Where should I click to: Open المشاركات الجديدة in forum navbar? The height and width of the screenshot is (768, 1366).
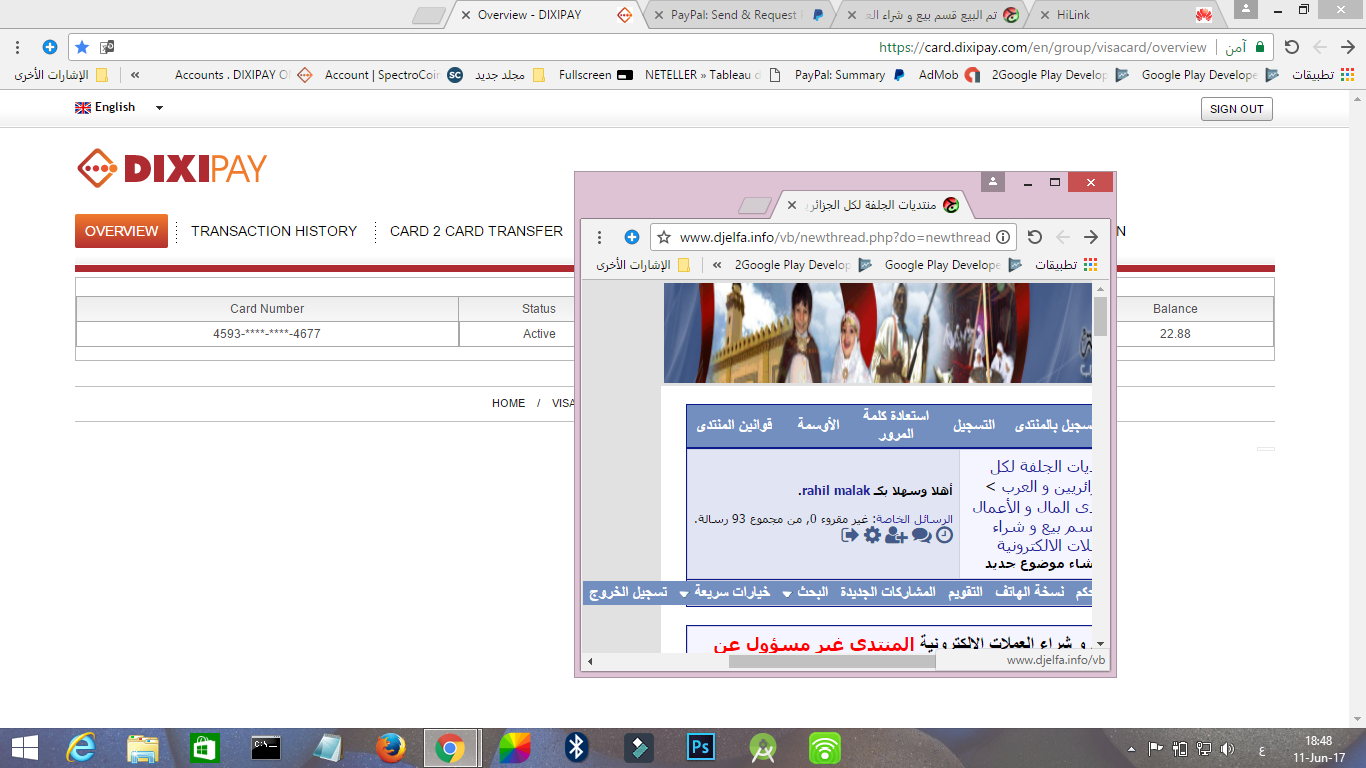[x=887, y=592]
